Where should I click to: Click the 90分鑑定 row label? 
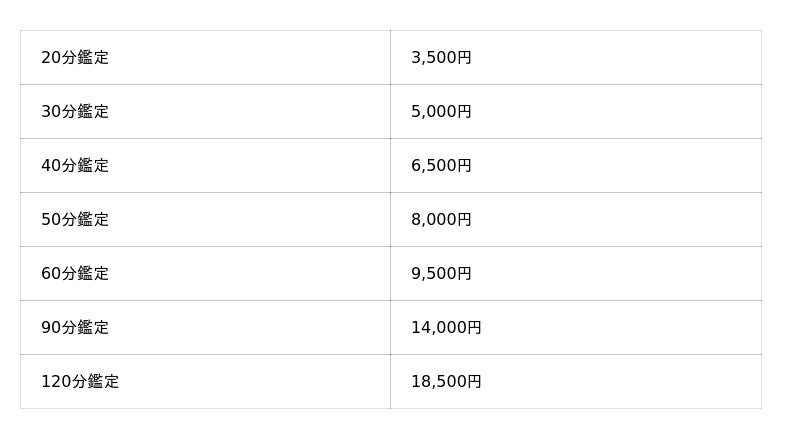point(75,328)
